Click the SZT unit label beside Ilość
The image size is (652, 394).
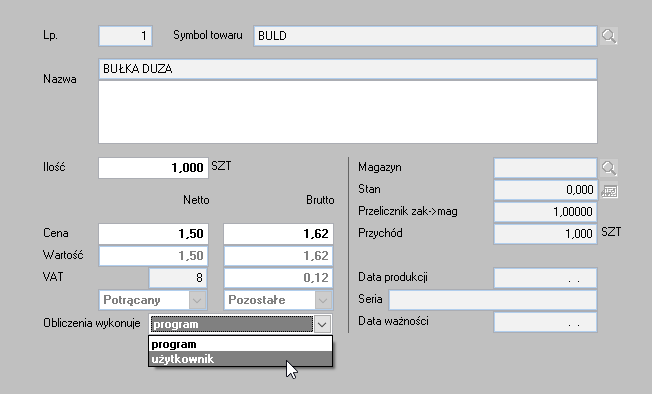[x=221, y=166]
